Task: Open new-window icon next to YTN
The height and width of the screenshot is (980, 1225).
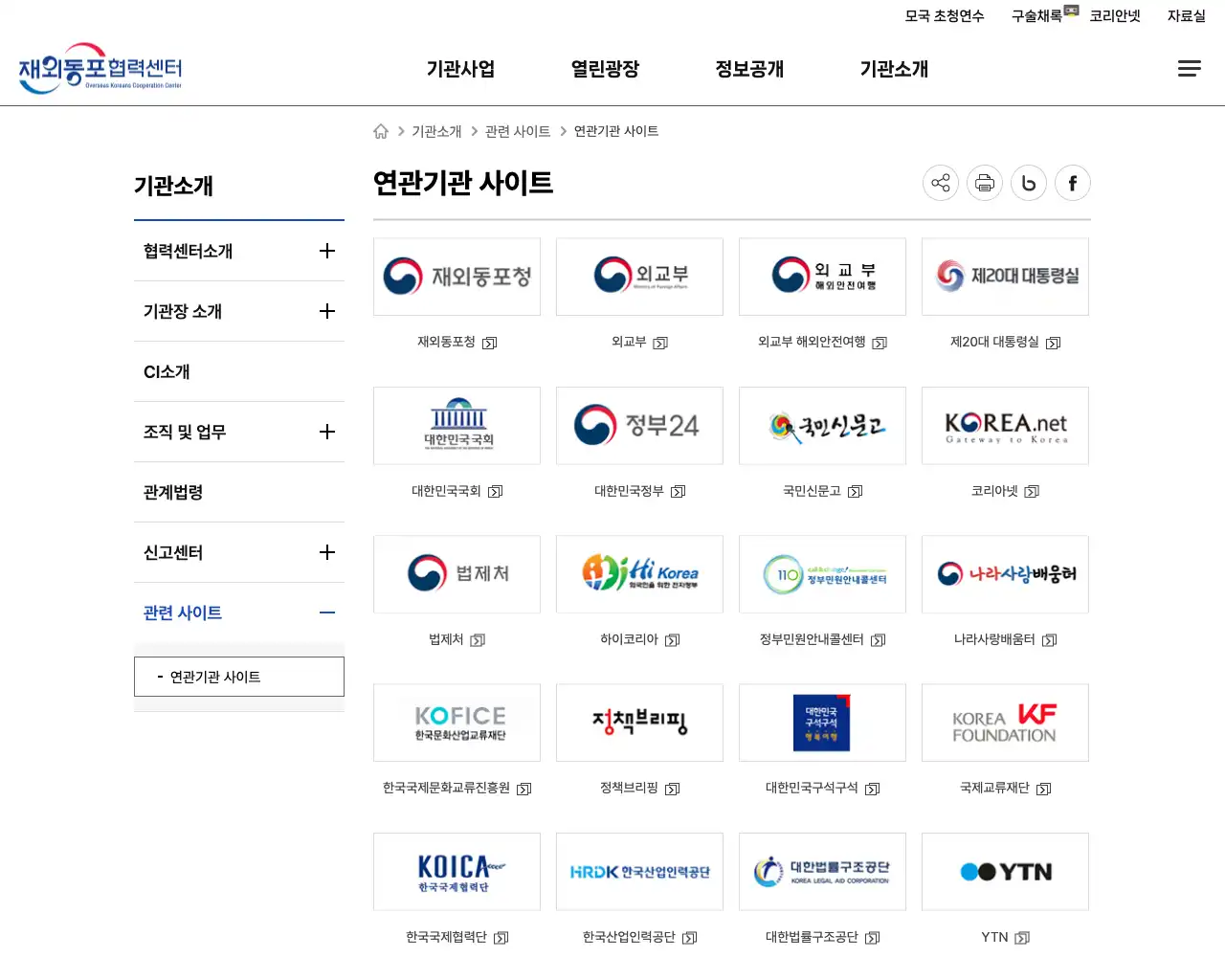Action: point(1022,938)
